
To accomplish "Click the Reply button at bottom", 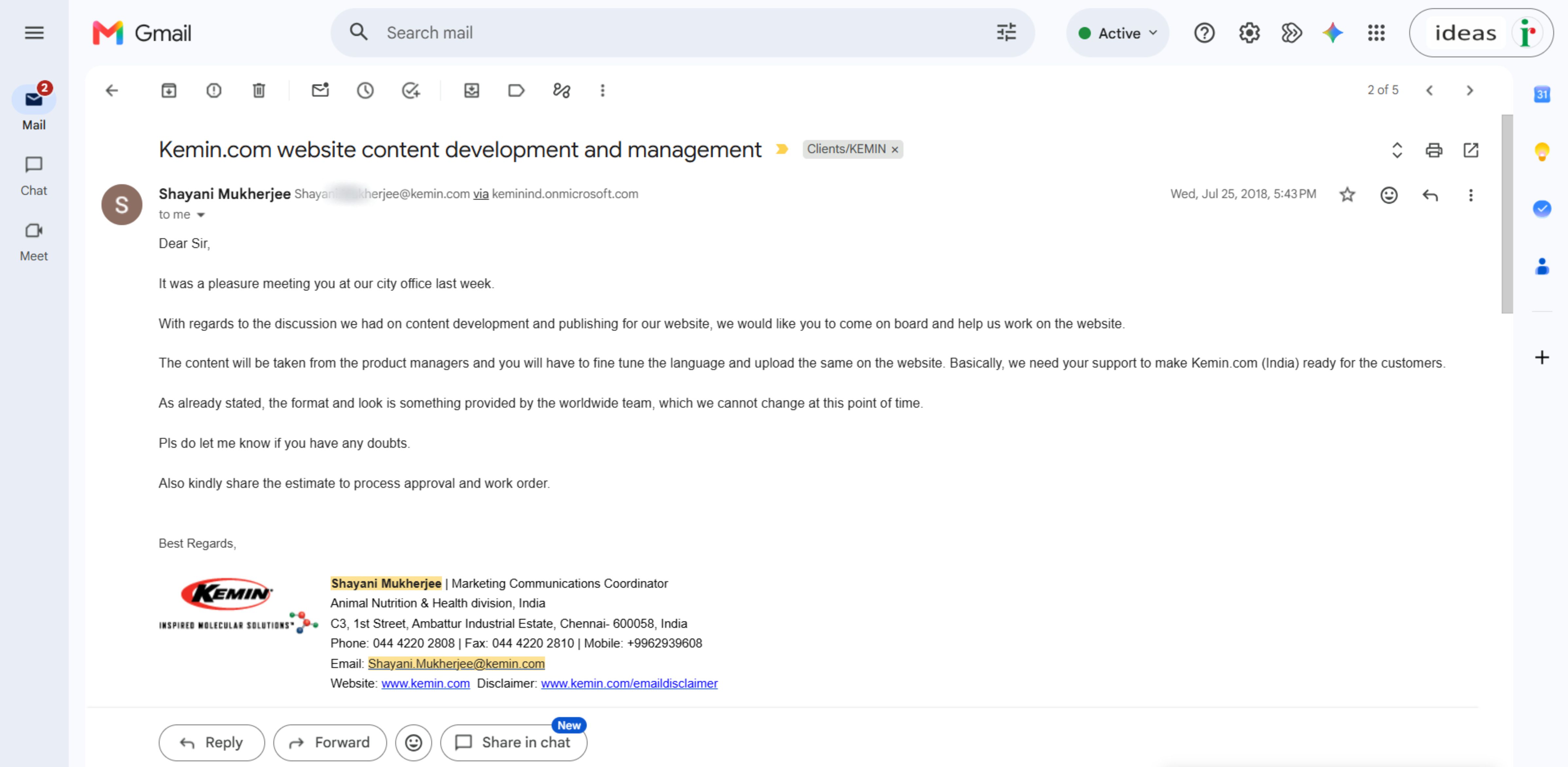I will click(x=211, y=743).
